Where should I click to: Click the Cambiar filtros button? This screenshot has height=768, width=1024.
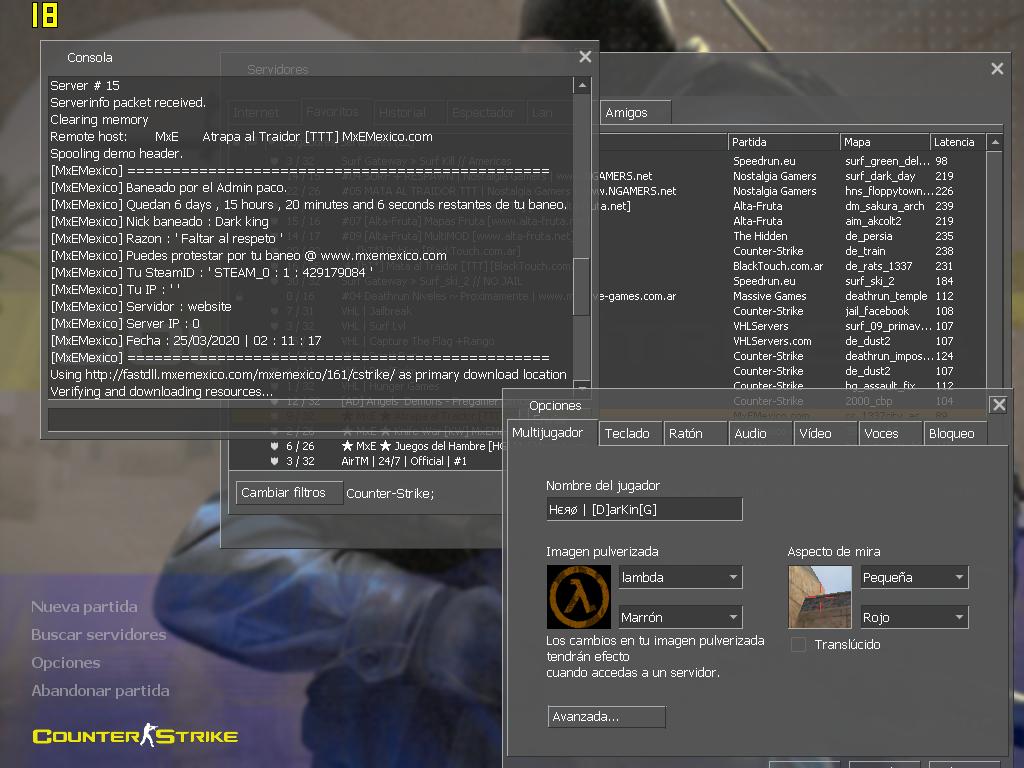click(289, 492)
